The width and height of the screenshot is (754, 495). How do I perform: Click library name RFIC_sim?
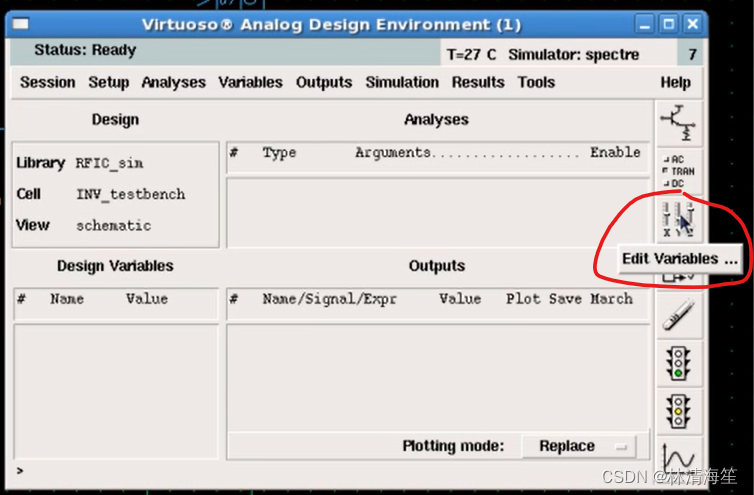click(x=109, y=164)
